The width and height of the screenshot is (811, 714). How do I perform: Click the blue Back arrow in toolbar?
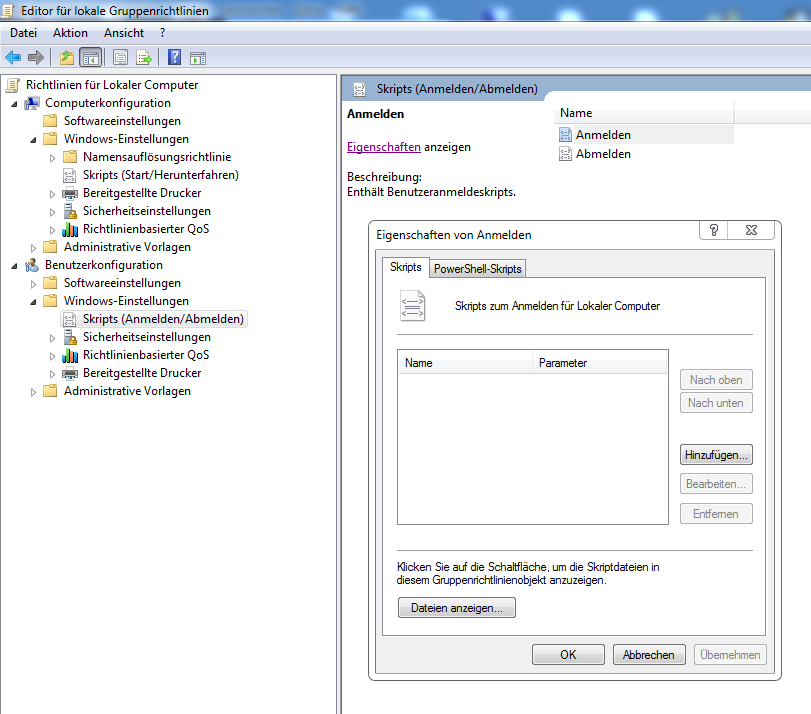pos(13,57)
